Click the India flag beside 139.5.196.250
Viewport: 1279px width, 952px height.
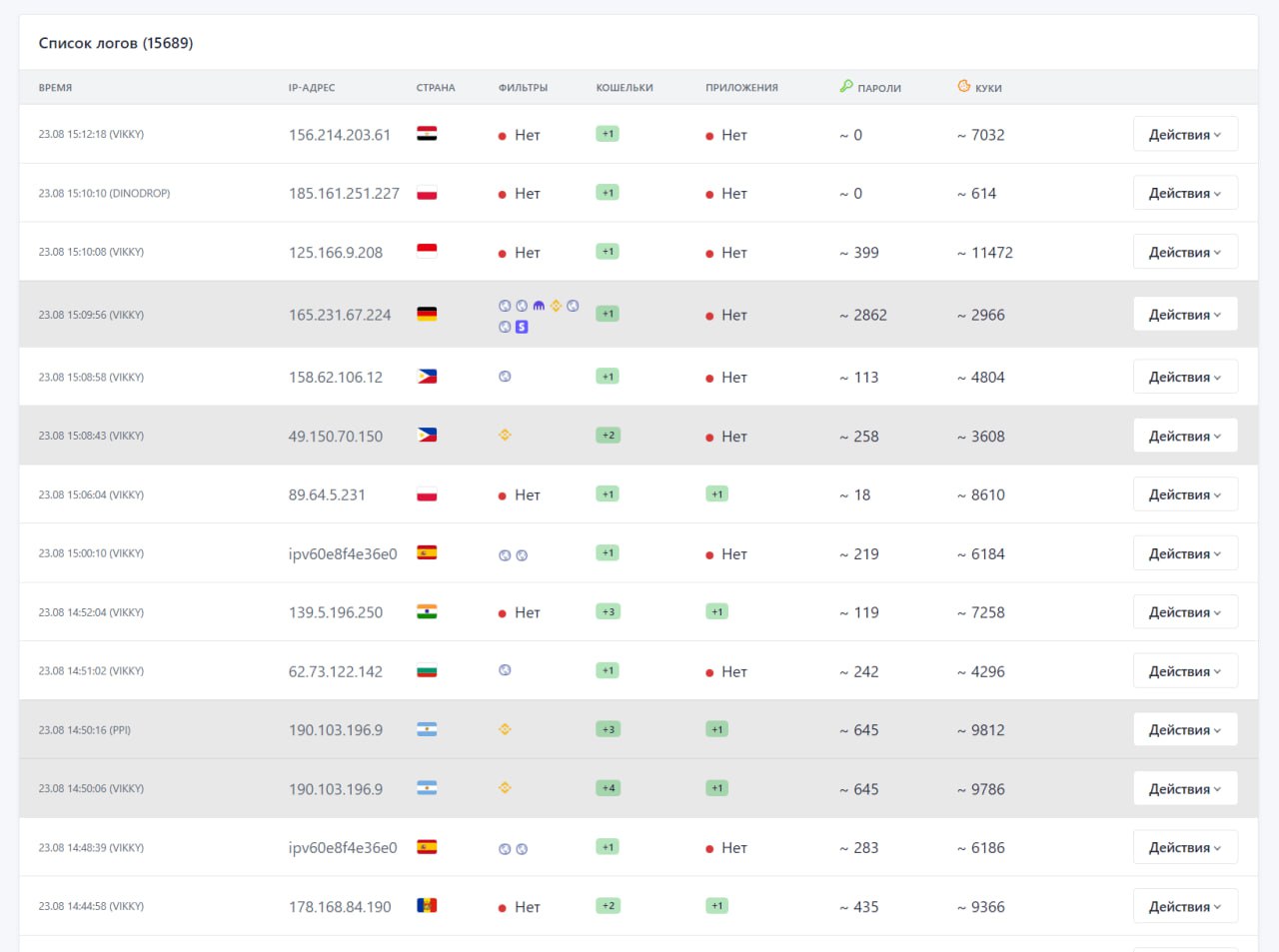pyautogui.click(x=427, y=612)
